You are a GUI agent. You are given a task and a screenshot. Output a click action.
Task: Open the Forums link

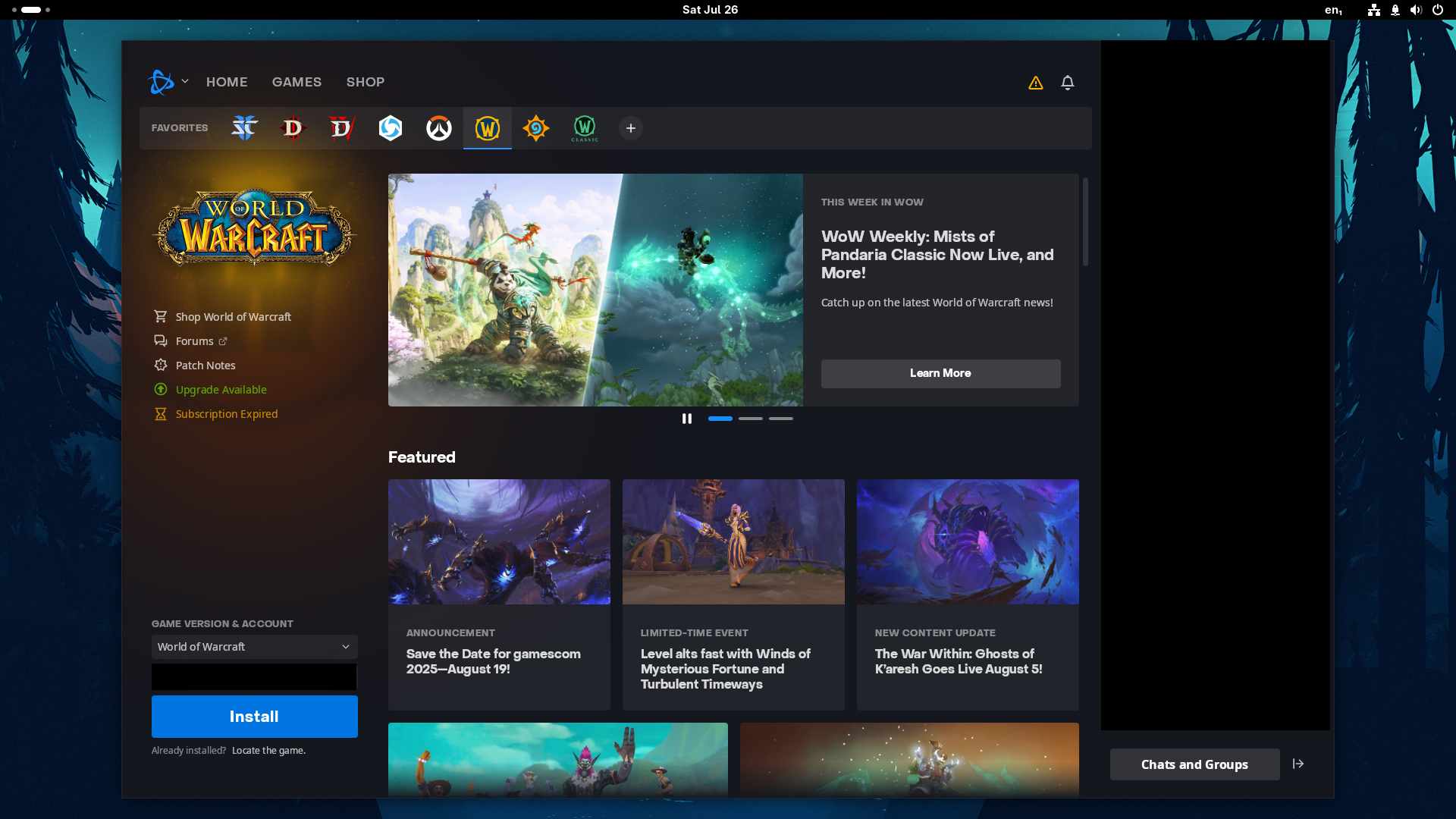pyautogui.click(x=195, y=341)
